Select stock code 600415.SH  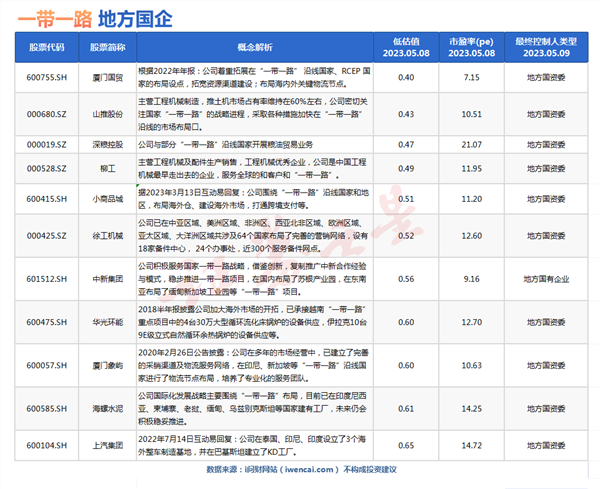click(x=47, y=199)
